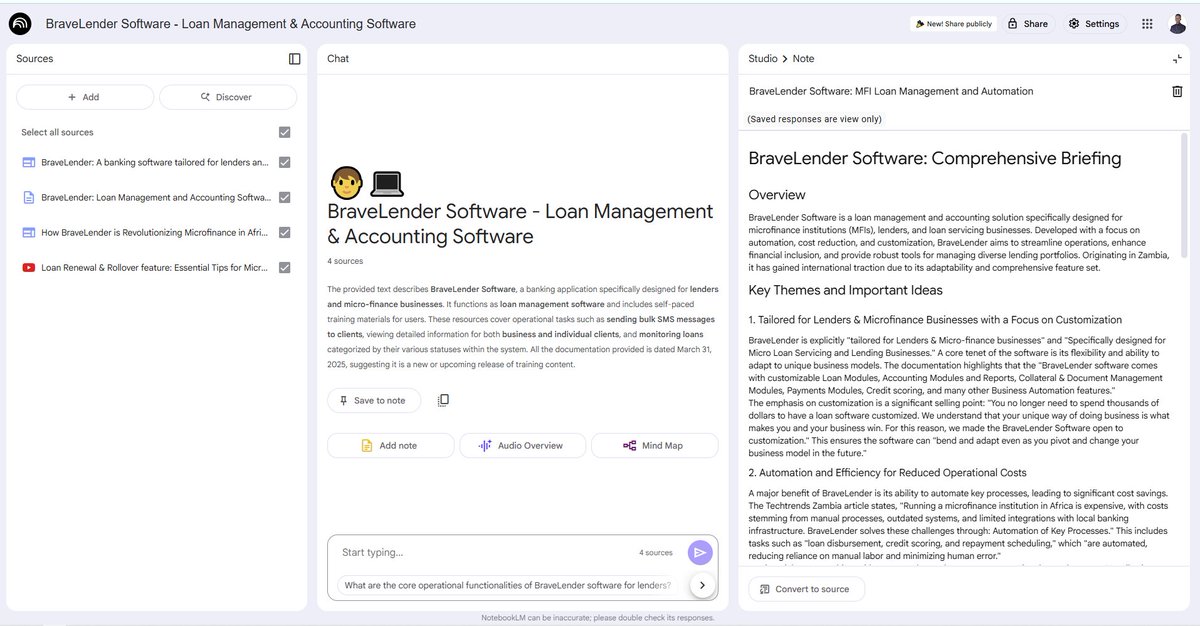Click the Sources panel title
This screenshot has height=626, width=1200.
(x=35, y=59)
